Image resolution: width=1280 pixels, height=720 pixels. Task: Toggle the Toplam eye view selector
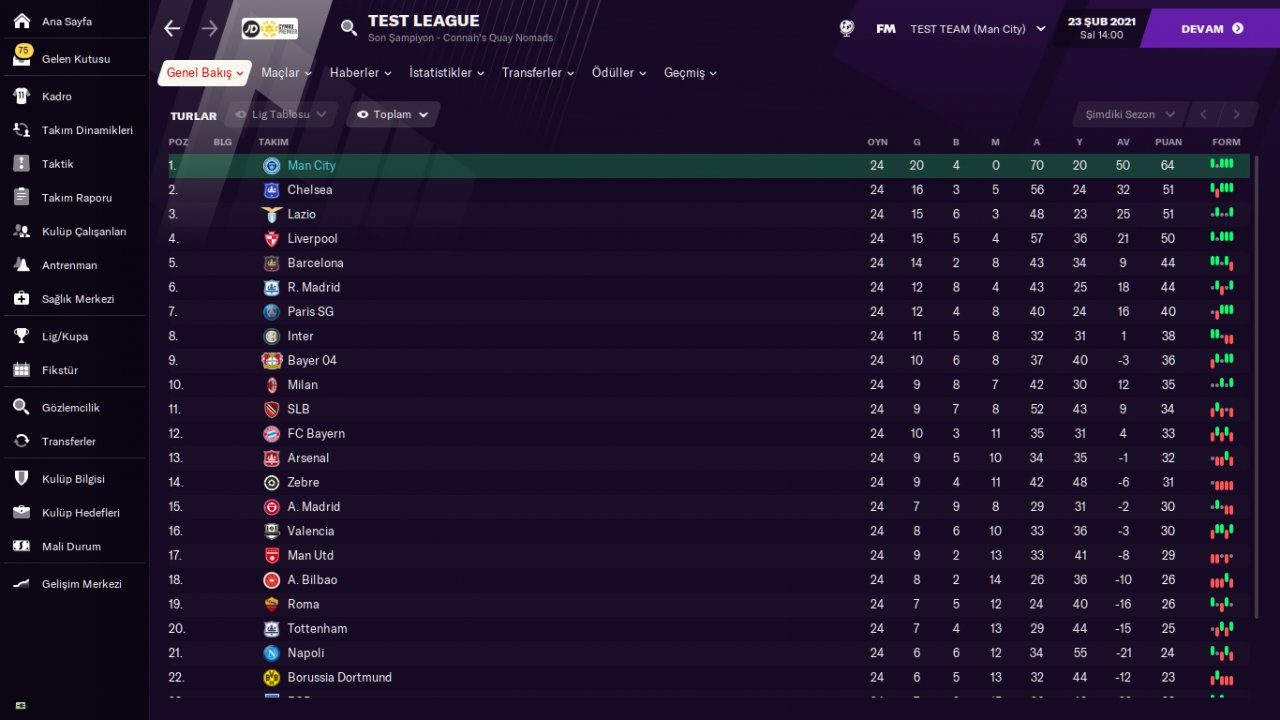pyautogui.click(x=393, y=115)
